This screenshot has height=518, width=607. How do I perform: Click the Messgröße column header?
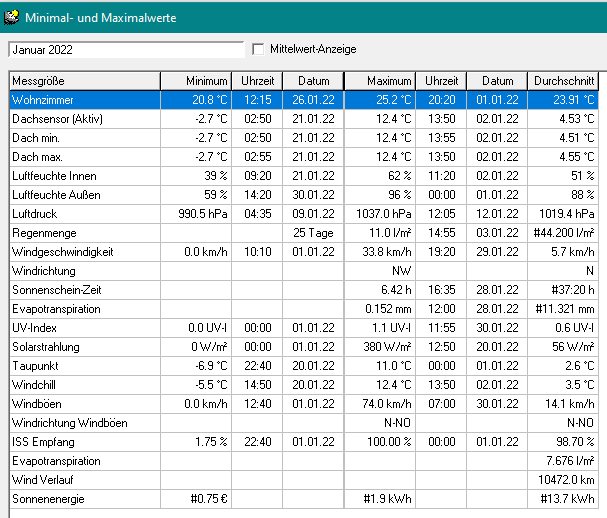coord(84,81)
